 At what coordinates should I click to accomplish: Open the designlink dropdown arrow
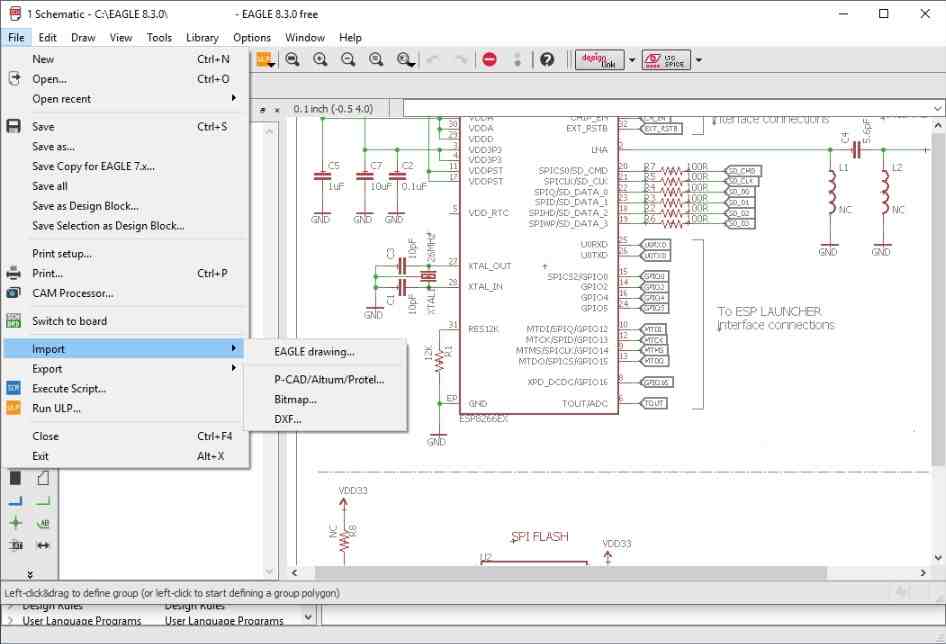632,60
